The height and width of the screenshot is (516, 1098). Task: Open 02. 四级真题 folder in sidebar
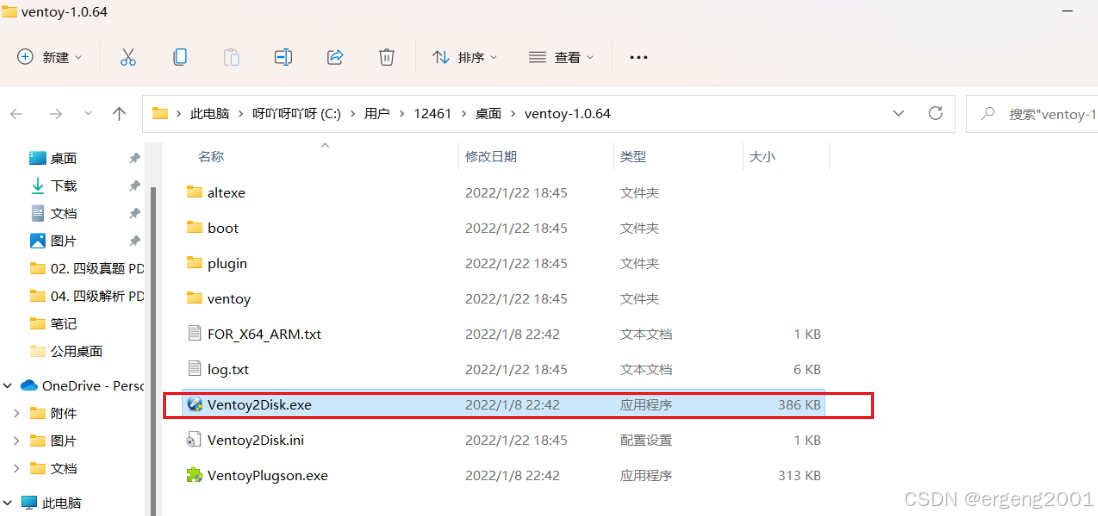point(87,269)
